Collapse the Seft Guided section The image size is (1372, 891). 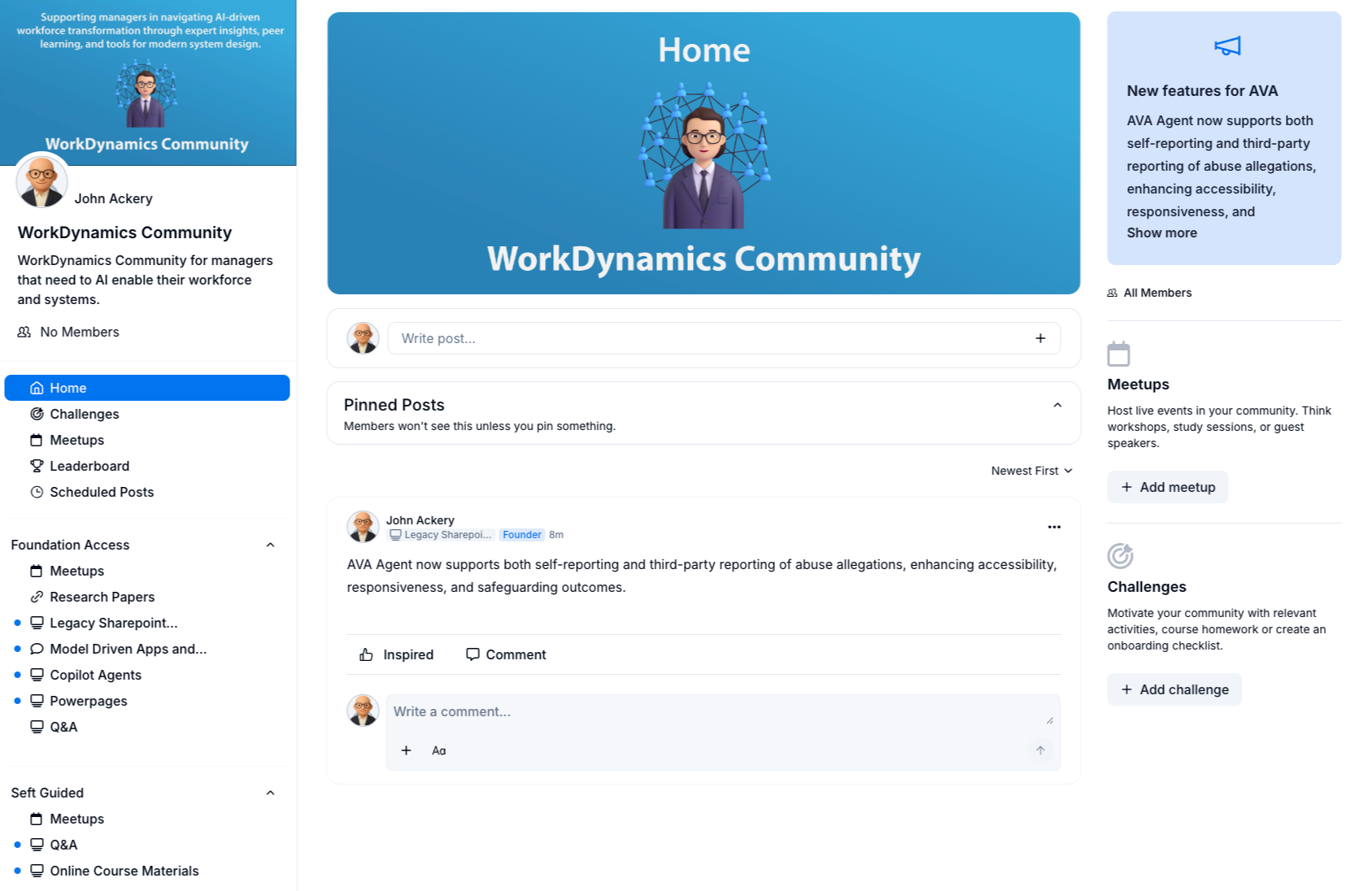[270, 793]
